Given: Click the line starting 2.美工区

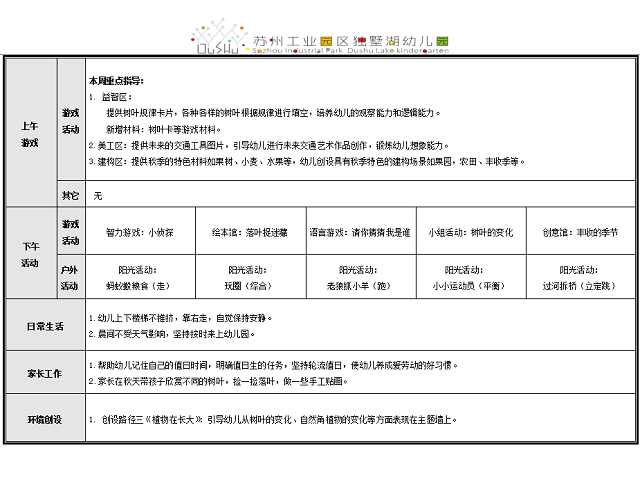Looking at the screenshot, I should (x=269, y=146).
